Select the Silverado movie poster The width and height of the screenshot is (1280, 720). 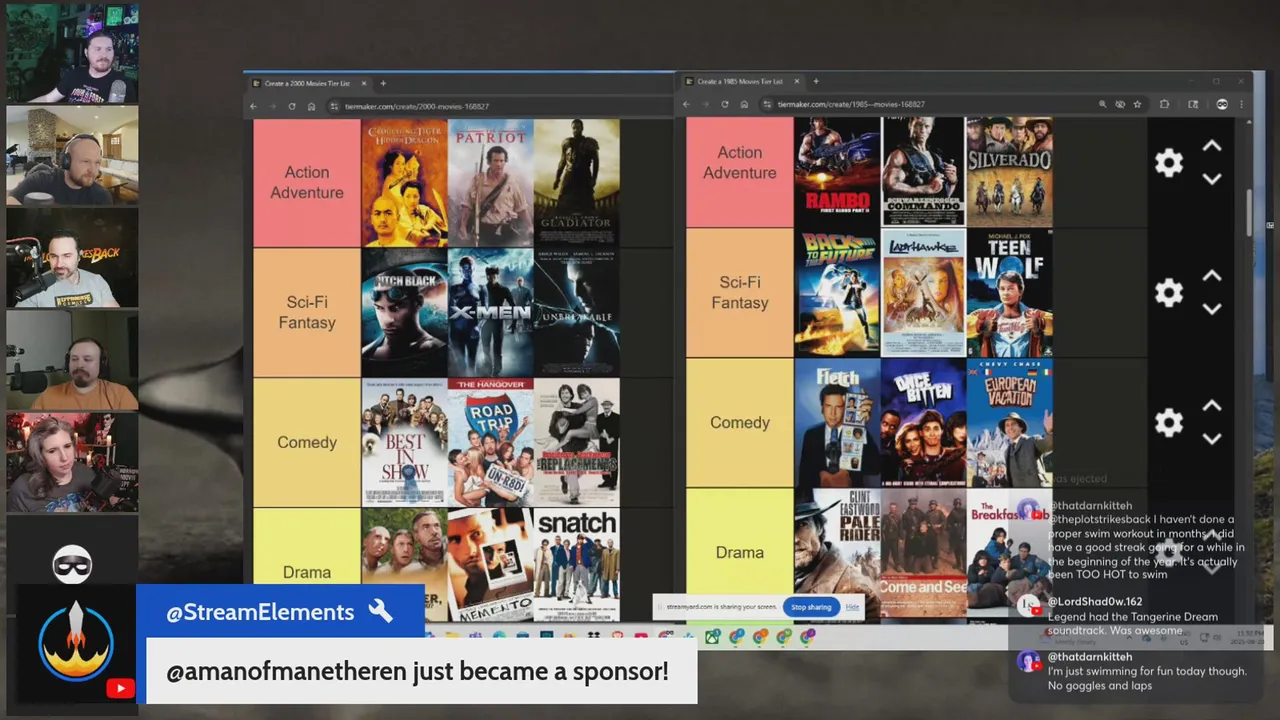pos(1009,171)
